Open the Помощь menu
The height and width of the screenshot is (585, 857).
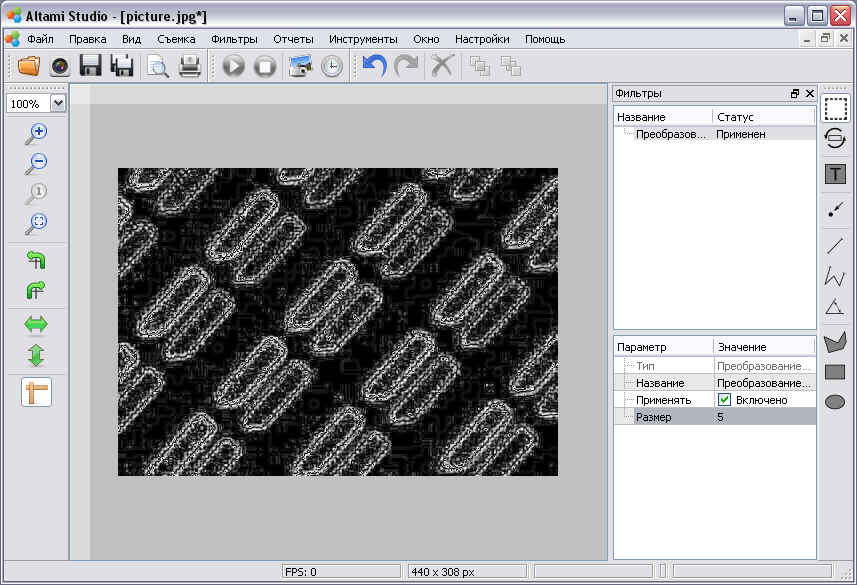(x=545, y=39)
